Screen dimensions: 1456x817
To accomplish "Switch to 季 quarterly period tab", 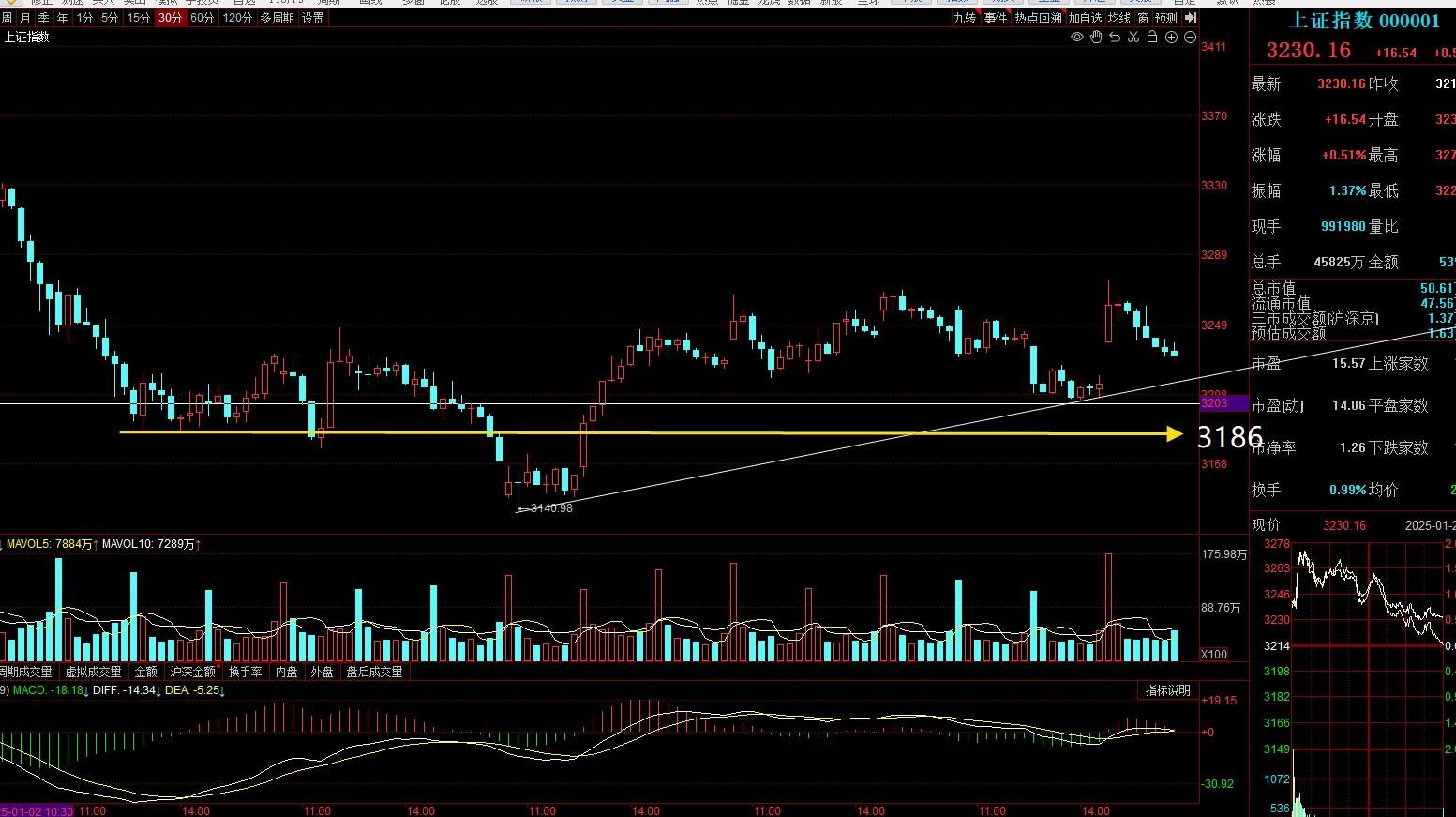I will tap(43, 18).
